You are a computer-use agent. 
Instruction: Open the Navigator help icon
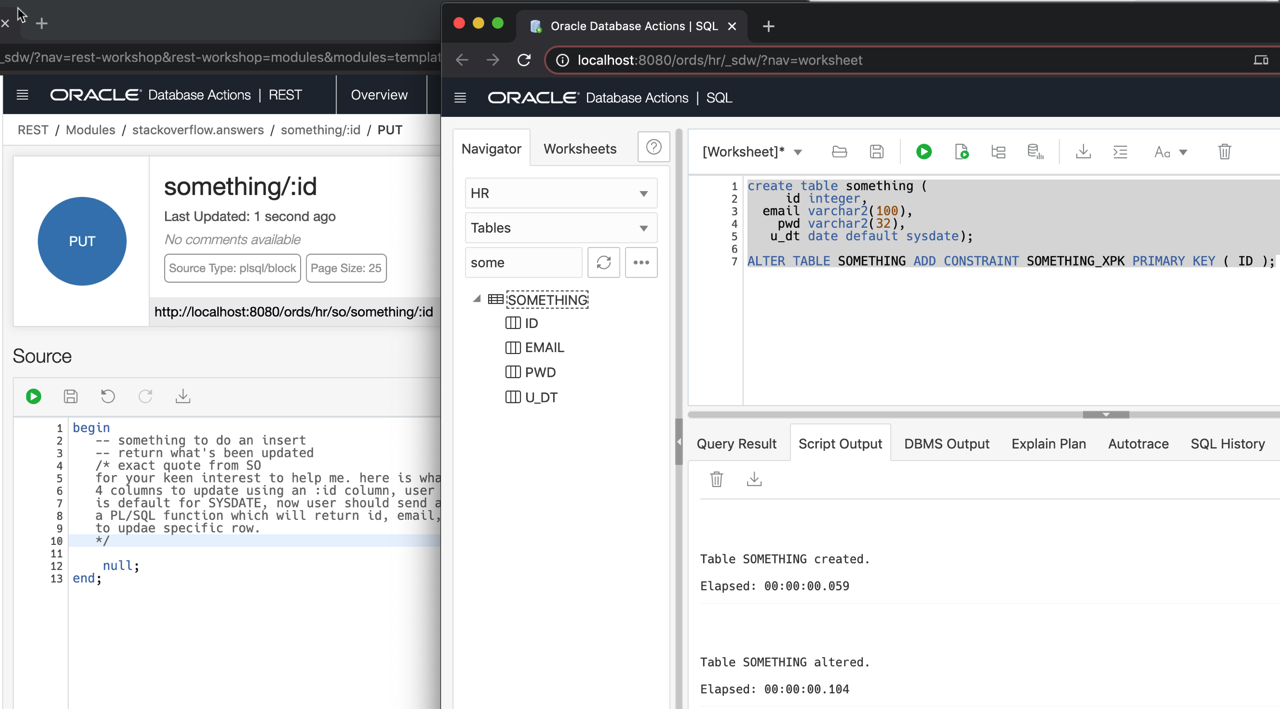(653, 148)
